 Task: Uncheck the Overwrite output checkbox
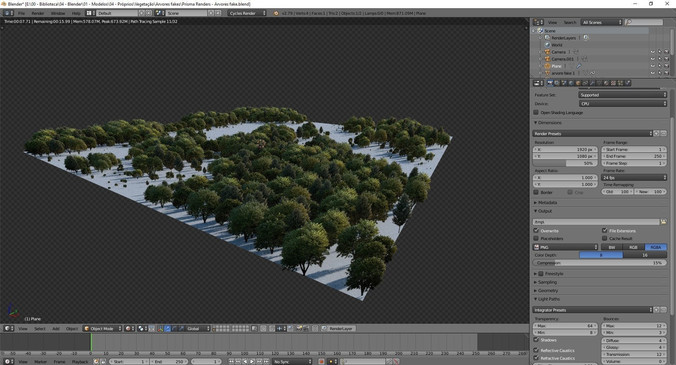(x=536, y=231)
